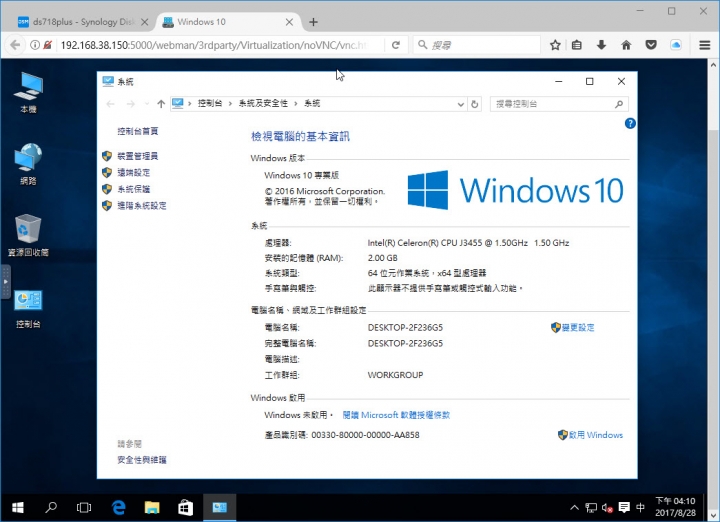The image size is (720, 522).
Task: Switch input method via 中 indicator
Action: (x=640, y=507)
